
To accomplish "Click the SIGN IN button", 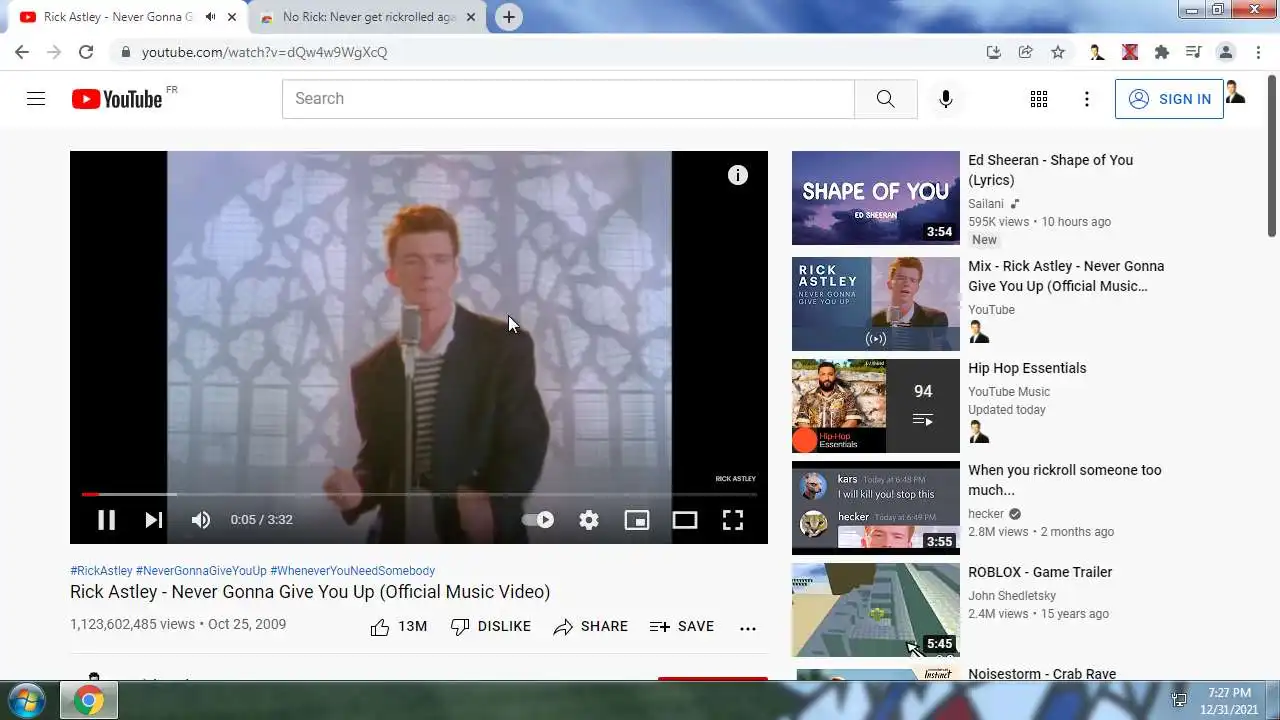I will [x=1169, y=99].
